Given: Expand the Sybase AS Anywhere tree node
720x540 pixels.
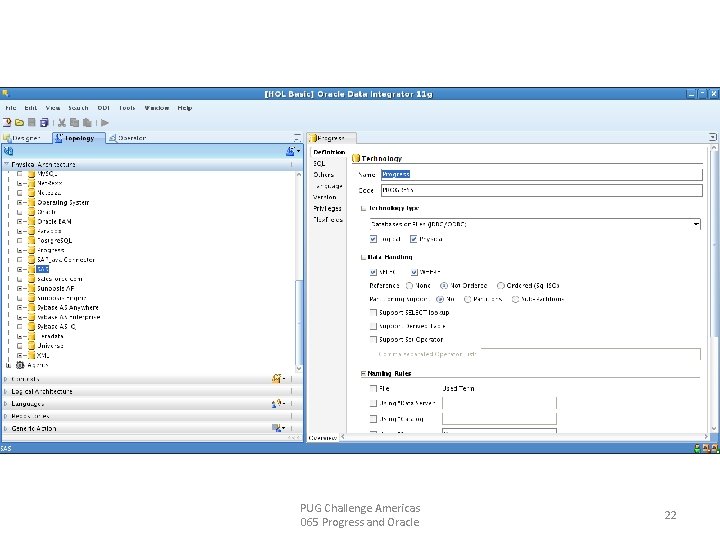Looking at the screenshot, I should 20,308.
